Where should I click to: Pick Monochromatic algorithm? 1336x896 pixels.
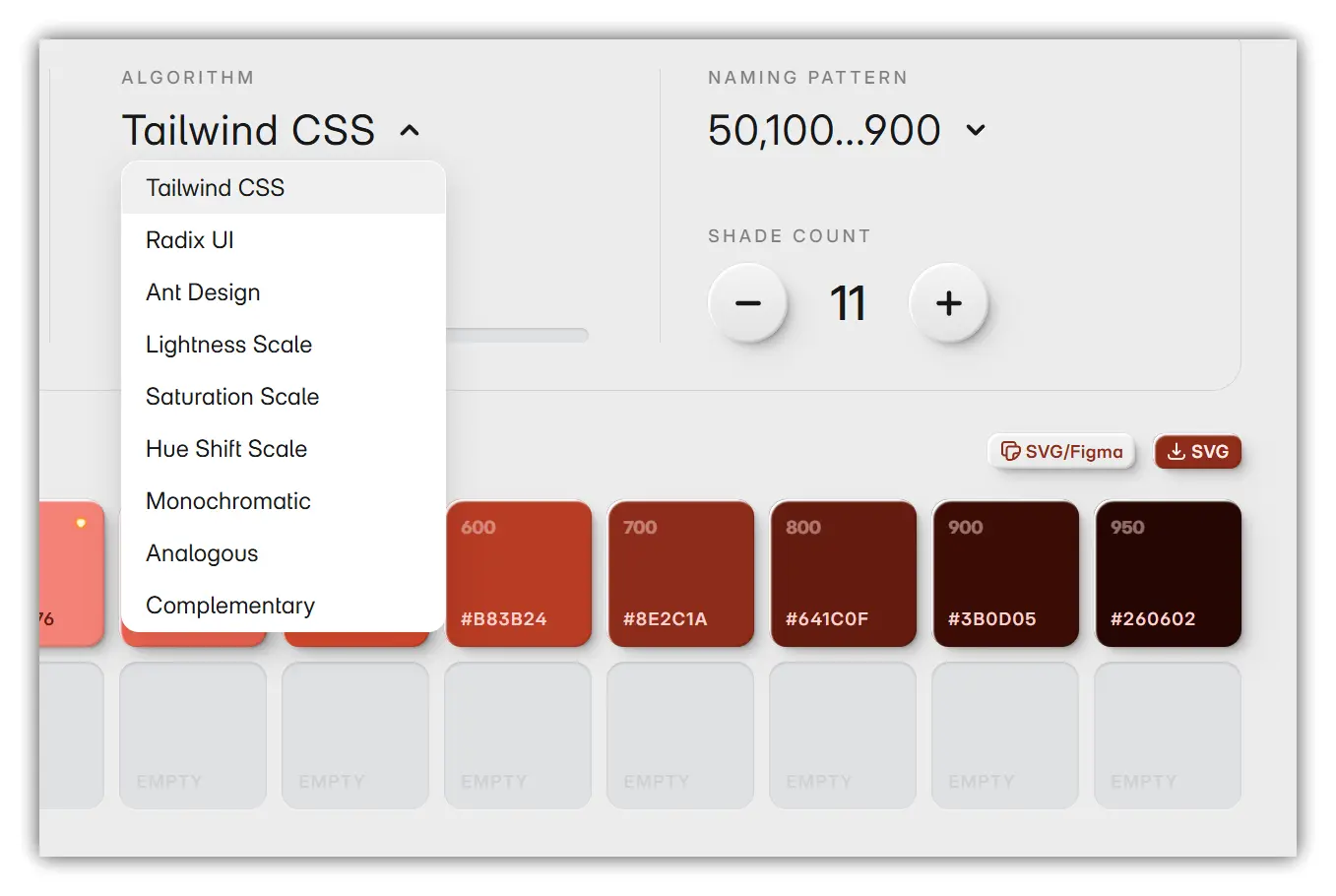pos(284,501)
